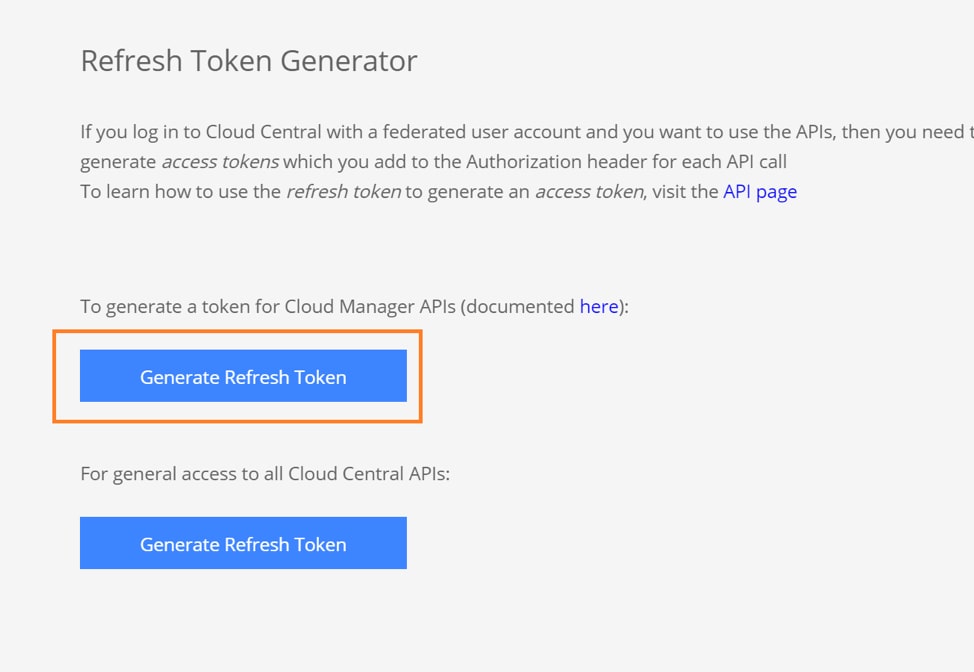The image size is (974, 672).
Task: Click 'If you log in to' sentence start
Action: (138, 132)
